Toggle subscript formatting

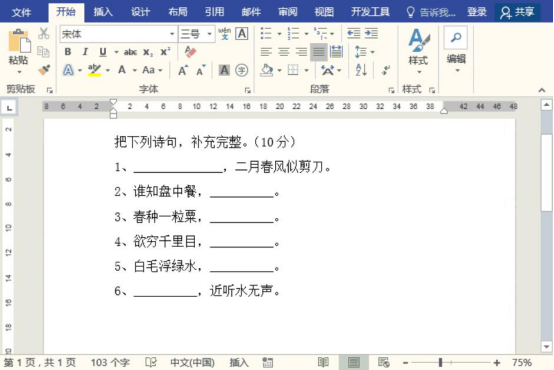148,52
